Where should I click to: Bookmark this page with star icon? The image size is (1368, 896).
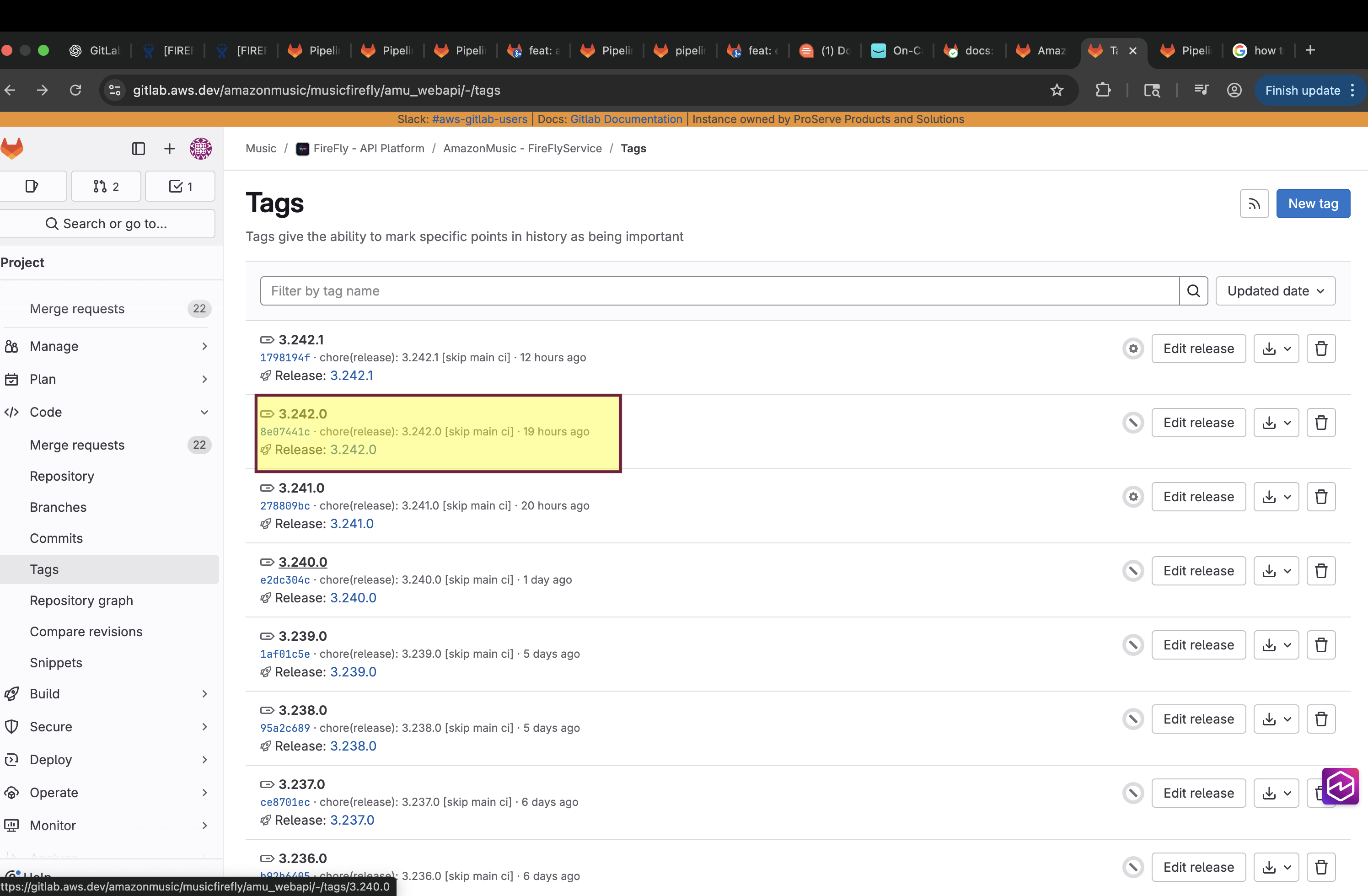(1057, 90)
